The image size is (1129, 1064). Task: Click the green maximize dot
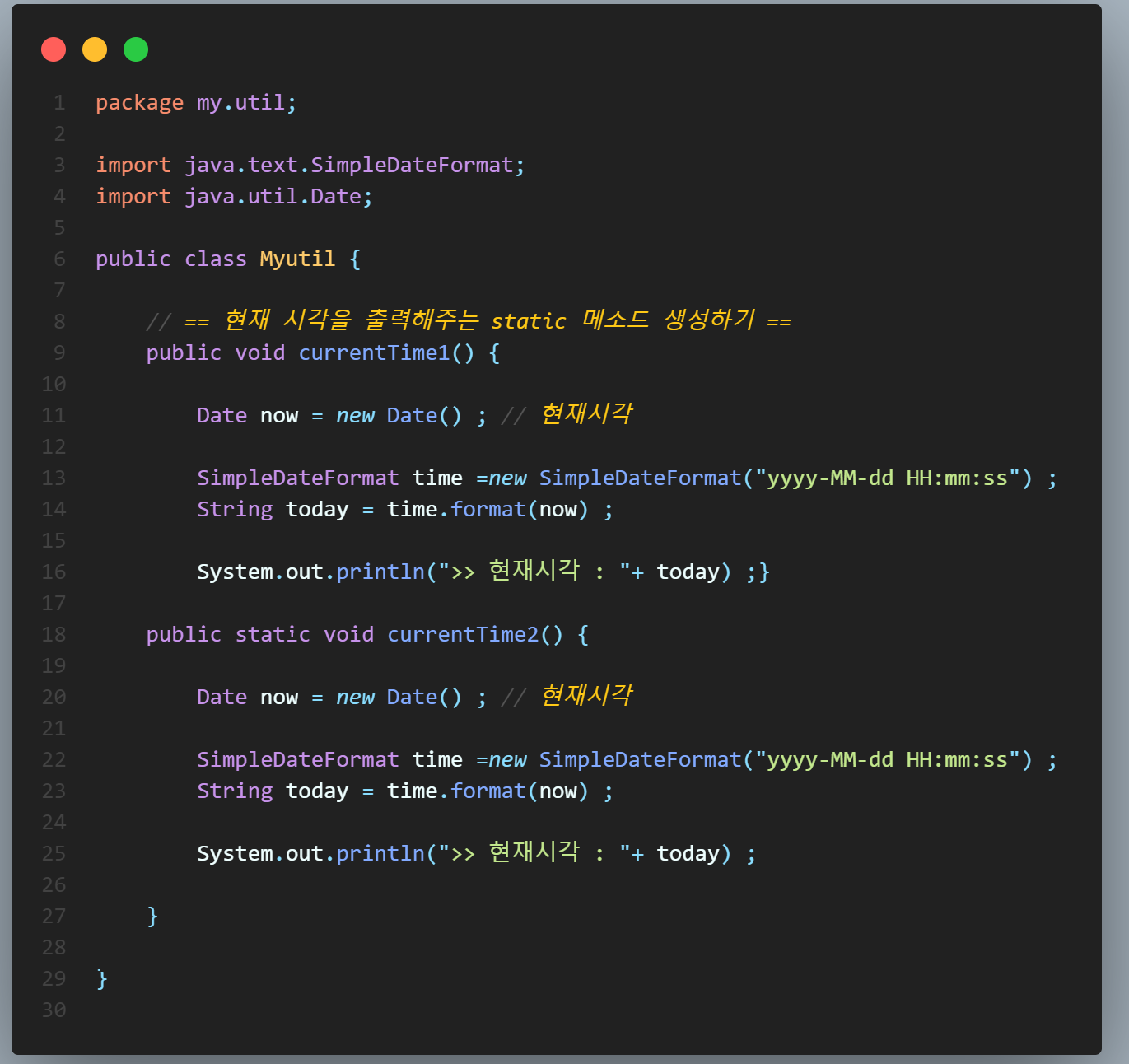point(136,49)
